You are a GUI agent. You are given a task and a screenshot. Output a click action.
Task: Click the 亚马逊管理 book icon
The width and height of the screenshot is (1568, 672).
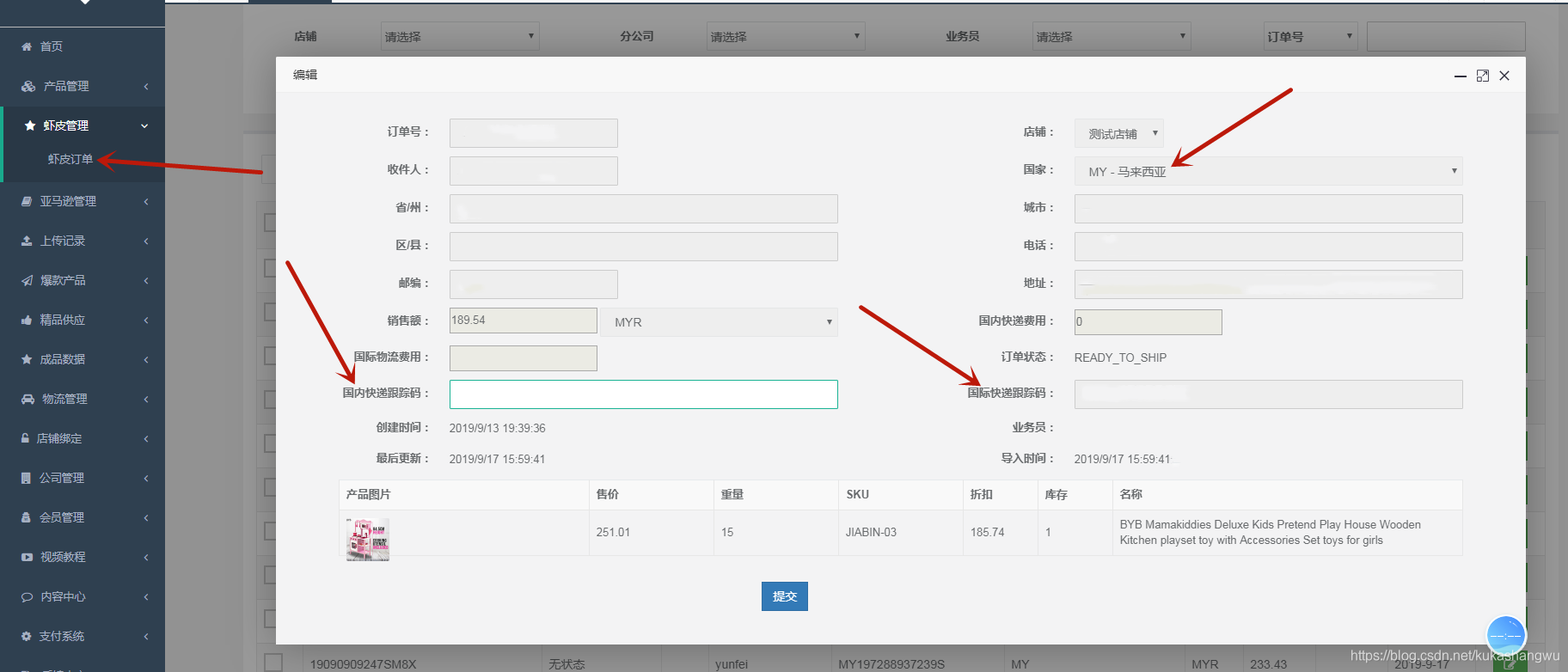pyautogui.click(x=27, y=201)
